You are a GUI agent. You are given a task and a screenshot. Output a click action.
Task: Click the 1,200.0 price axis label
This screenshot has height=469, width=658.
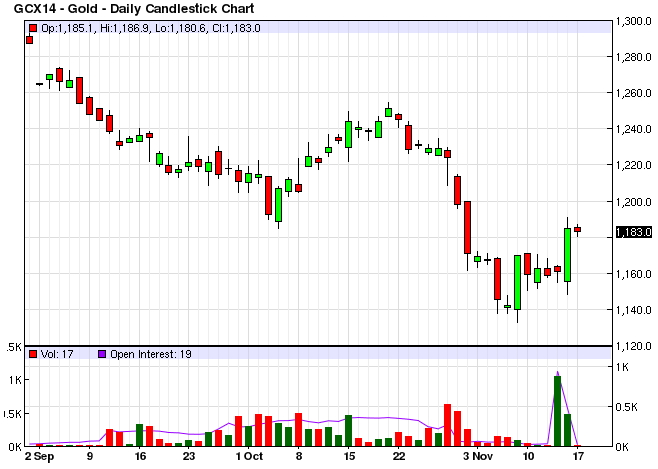[633, 202]
